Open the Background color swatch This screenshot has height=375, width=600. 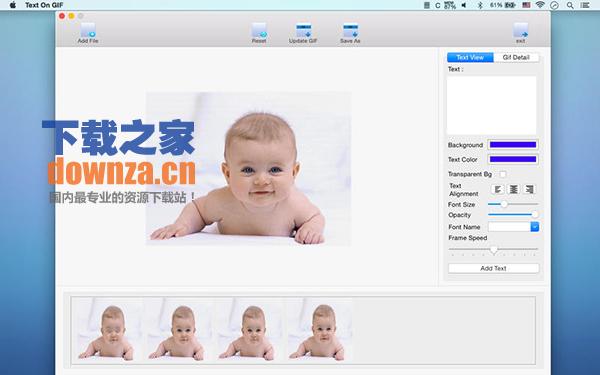tap(513, 145)
